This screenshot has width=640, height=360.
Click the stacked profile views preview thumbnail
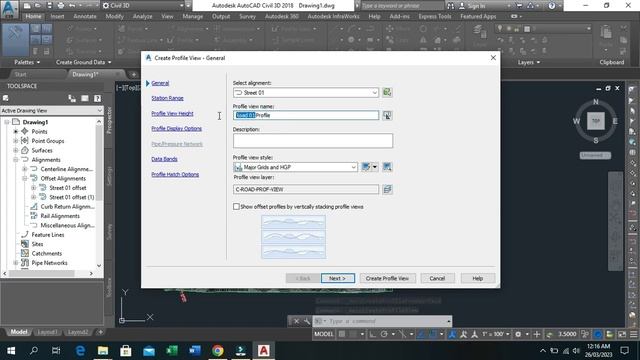coord(293,237)
